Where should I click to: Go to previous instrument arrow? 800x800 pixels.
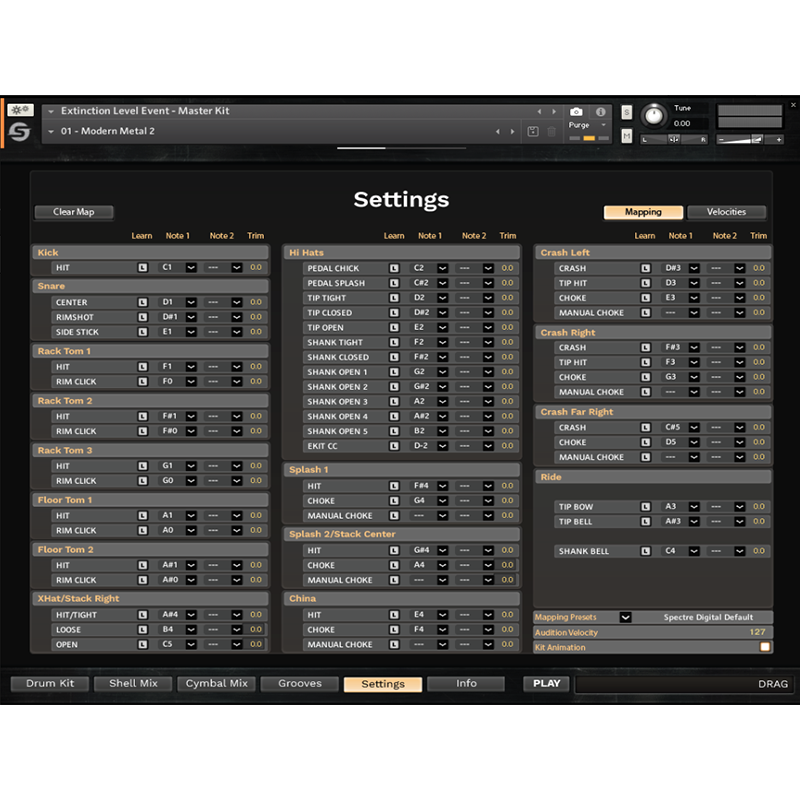point(539,111)
